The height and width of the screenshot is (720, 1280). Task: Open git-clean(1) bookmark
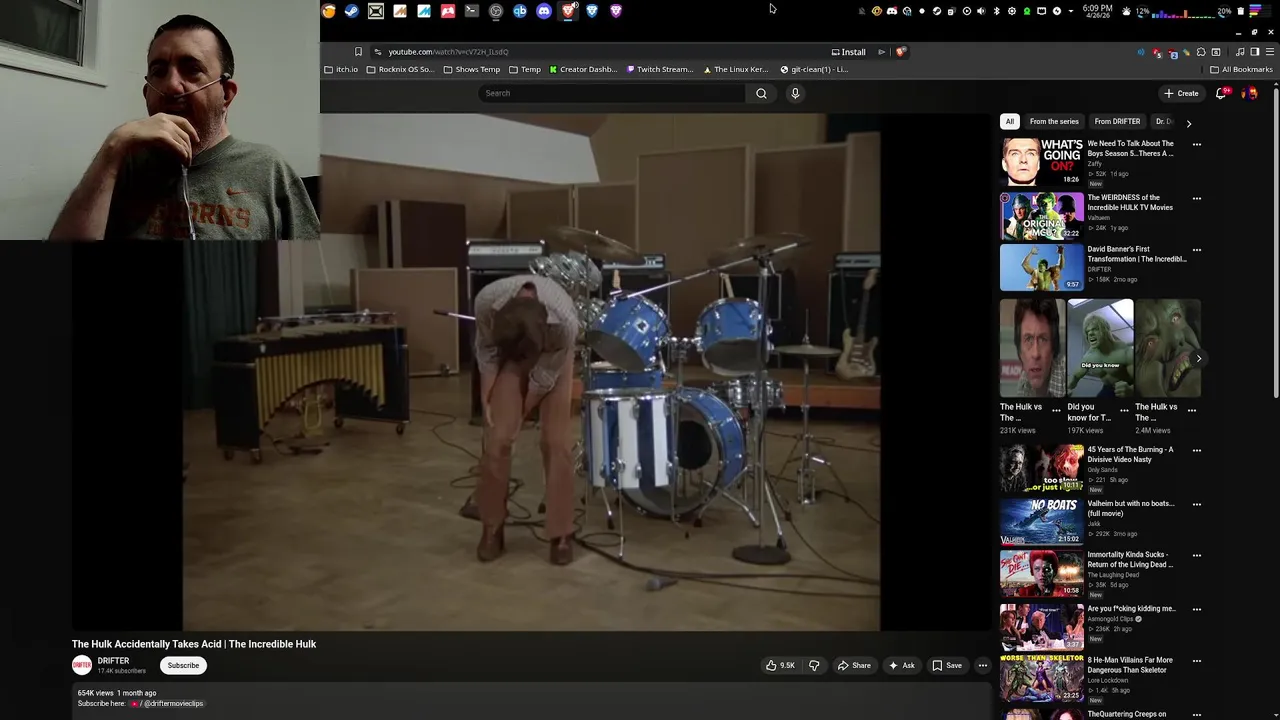click(814, 69)
